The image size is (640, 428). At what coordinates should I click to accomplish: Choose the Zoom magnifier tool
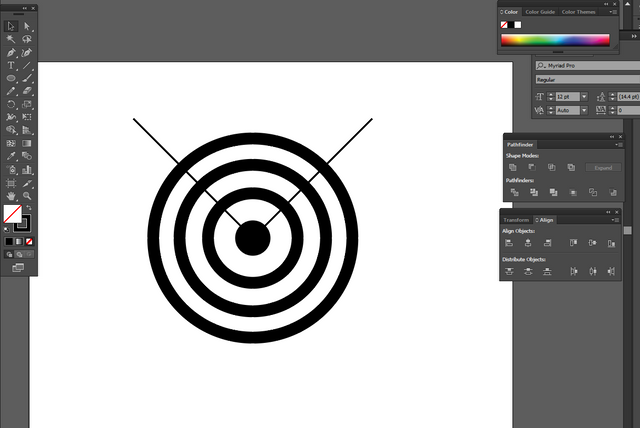point(27,196)
